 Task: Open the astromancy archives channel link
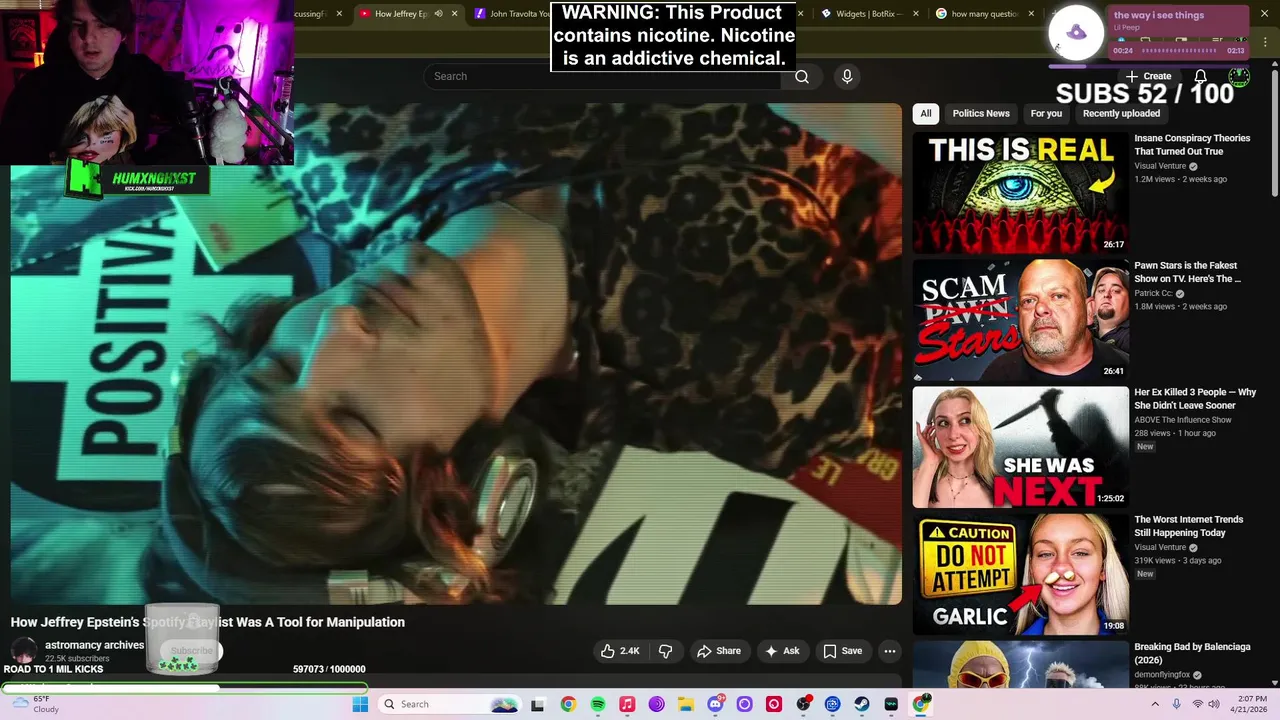click(94, 645)
